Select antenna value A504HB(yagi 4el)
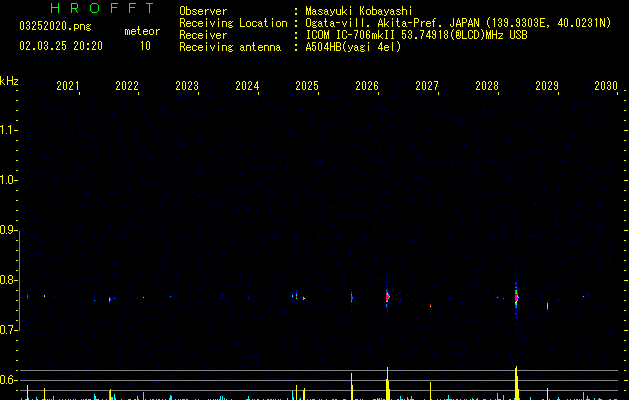 353,47
